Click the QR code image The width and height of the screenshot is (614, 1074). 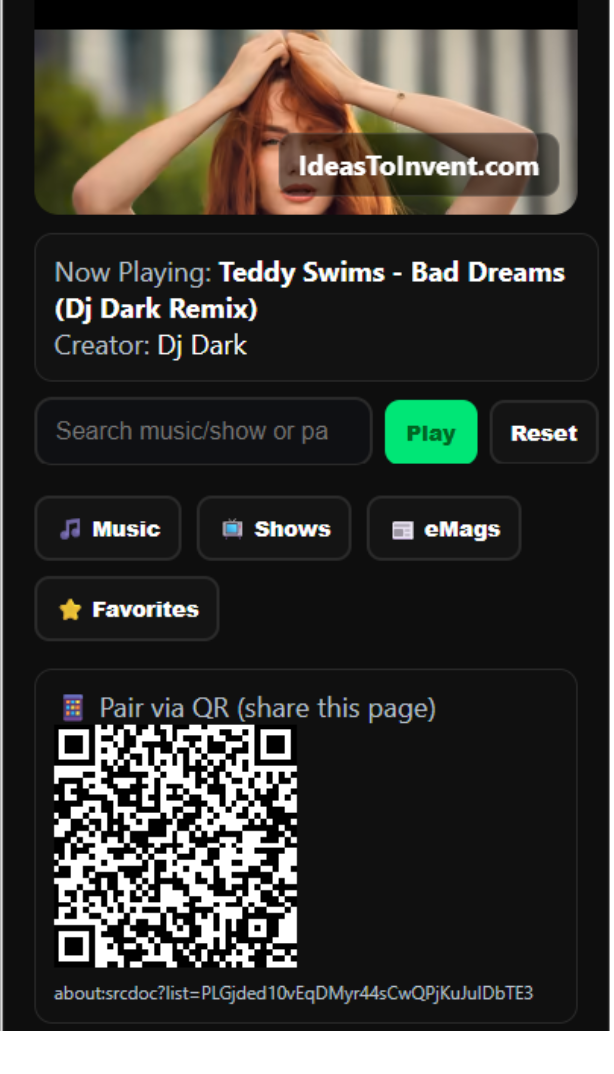(x=175, y=846)
